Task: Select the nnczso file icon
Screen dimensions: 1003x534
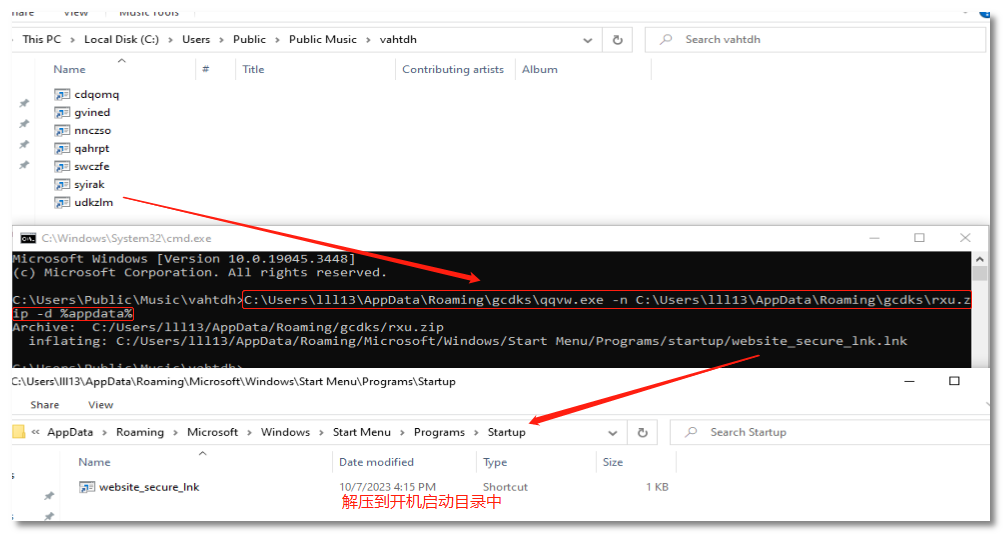Action: pyautogui.click(x=63, y=131)
